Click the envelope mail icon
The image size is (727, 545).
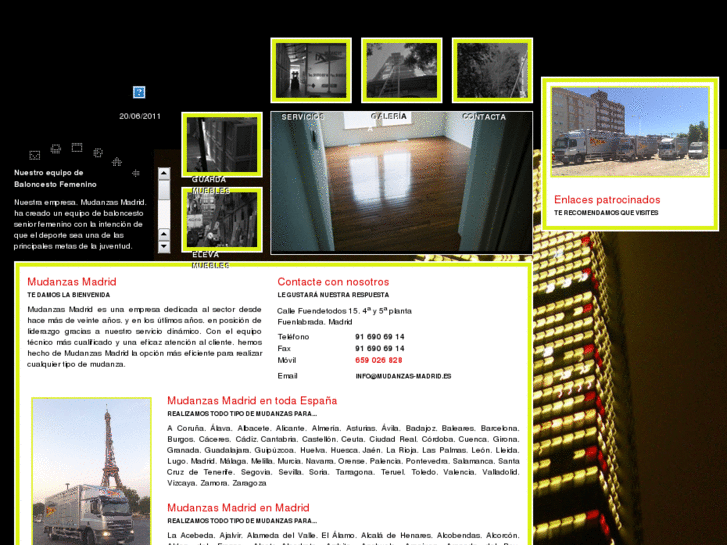[34, 155]
